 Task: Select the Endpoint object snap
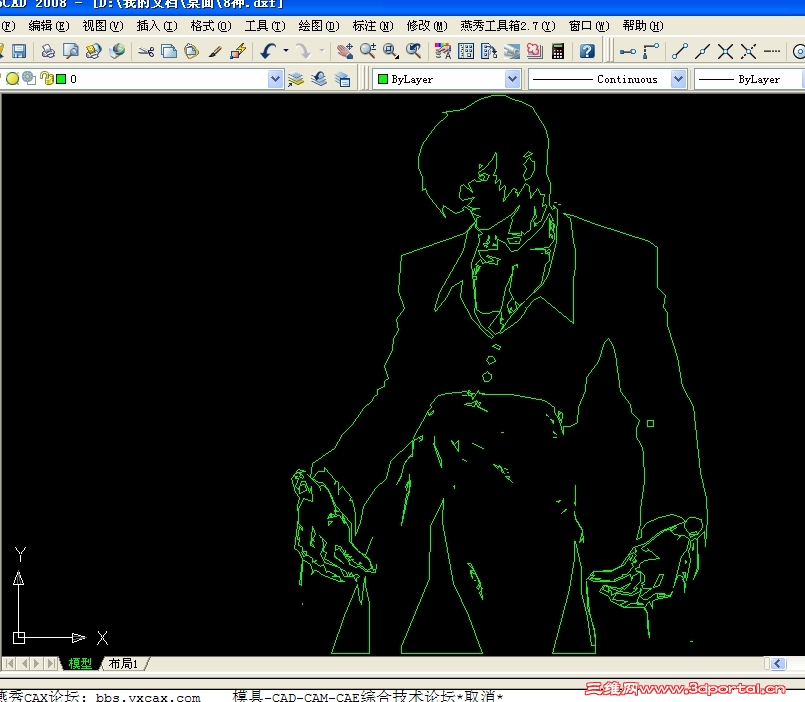click(x=680, y=51)
